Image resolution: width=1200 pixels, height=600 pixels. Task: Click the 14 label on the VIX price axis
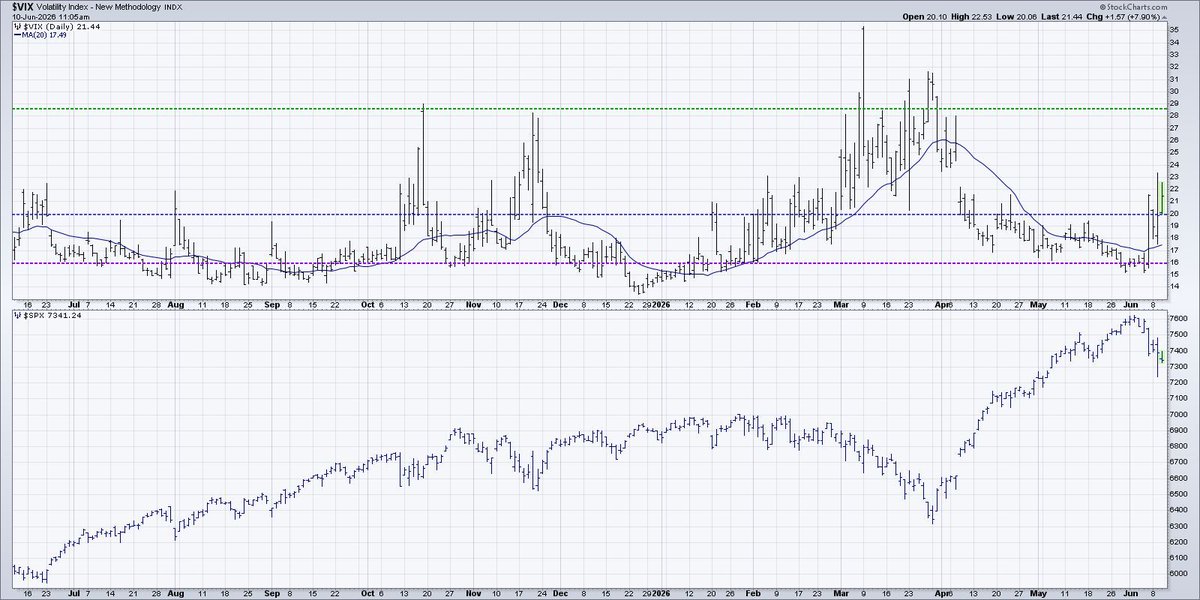tap(1174, 287)
